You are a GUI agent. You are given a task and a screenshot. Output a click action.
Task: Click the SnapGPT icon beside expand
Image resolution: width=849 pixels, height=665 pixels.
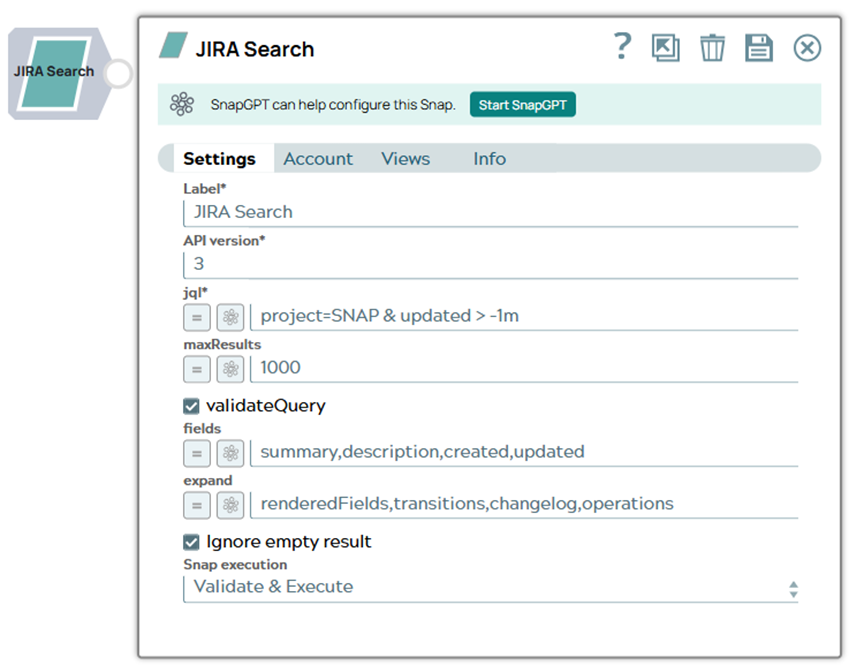pos(231,505)
